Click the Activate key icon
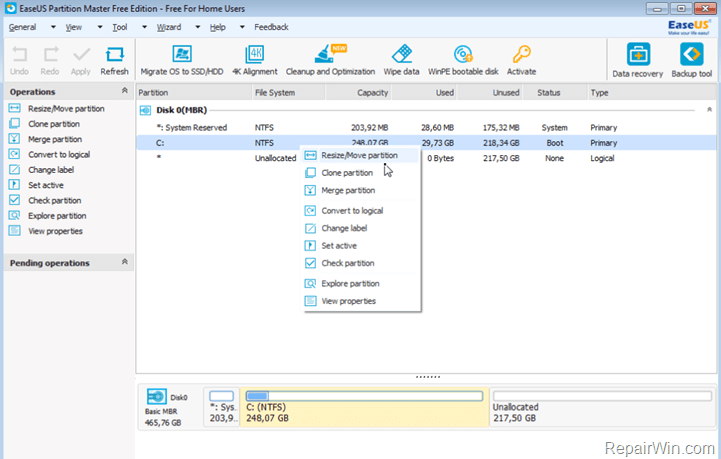The height and width of the screenshot is (459, 721). pyautogui.click(x=521, y=54)
